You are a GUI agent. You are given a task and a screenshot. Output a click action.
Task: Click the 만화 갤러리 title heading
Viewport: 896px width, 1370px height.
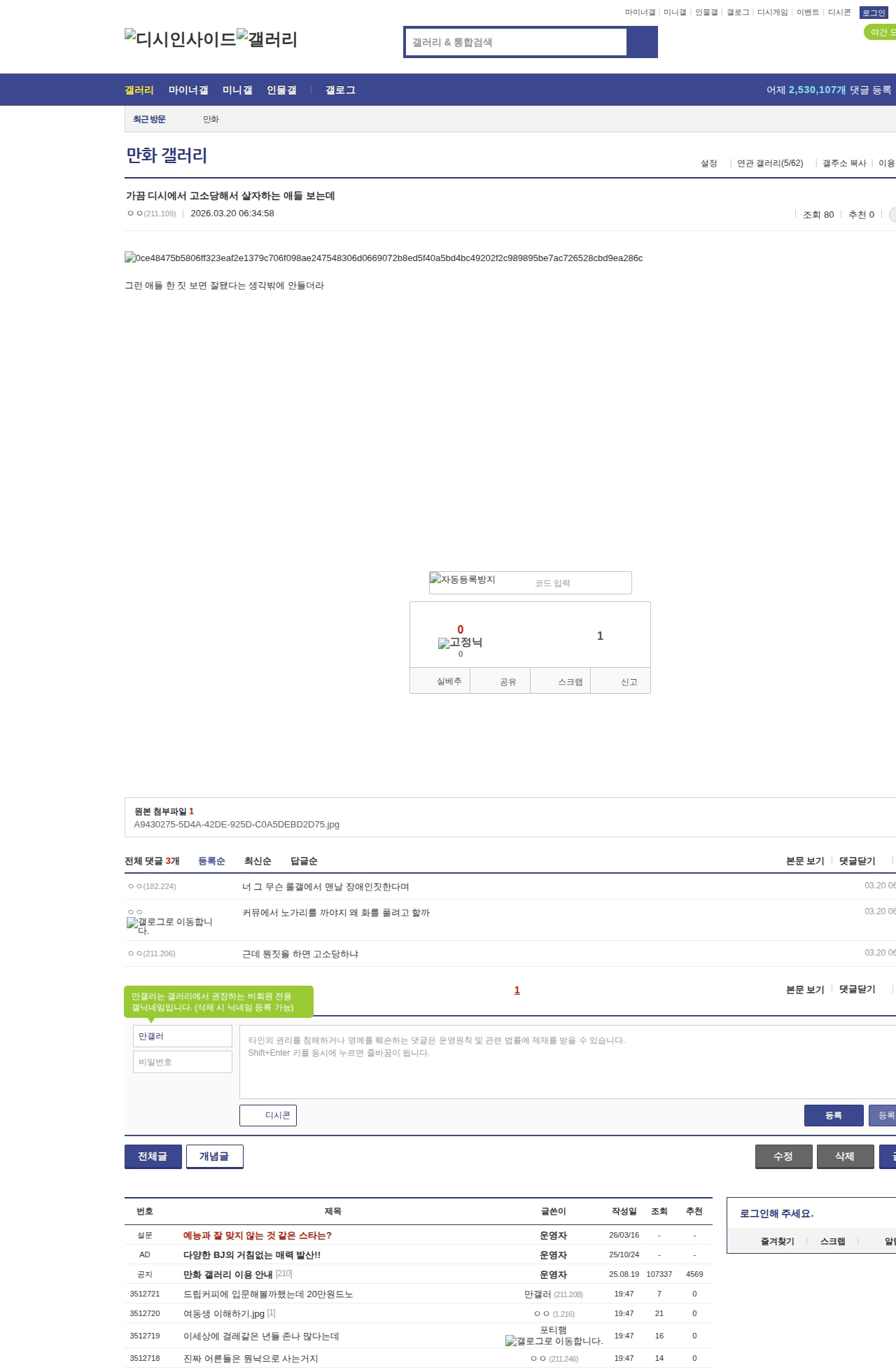[167, 155]
